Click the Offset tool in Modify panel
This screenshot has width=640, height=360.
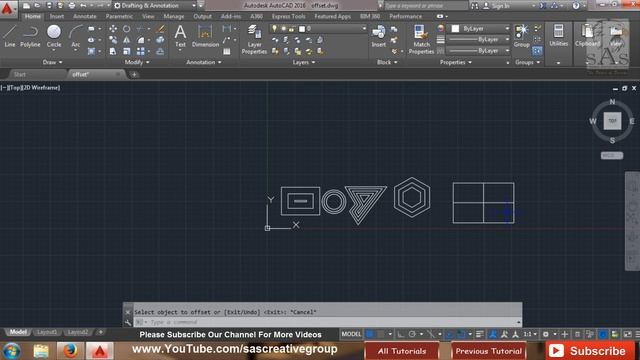click(160, 51)
